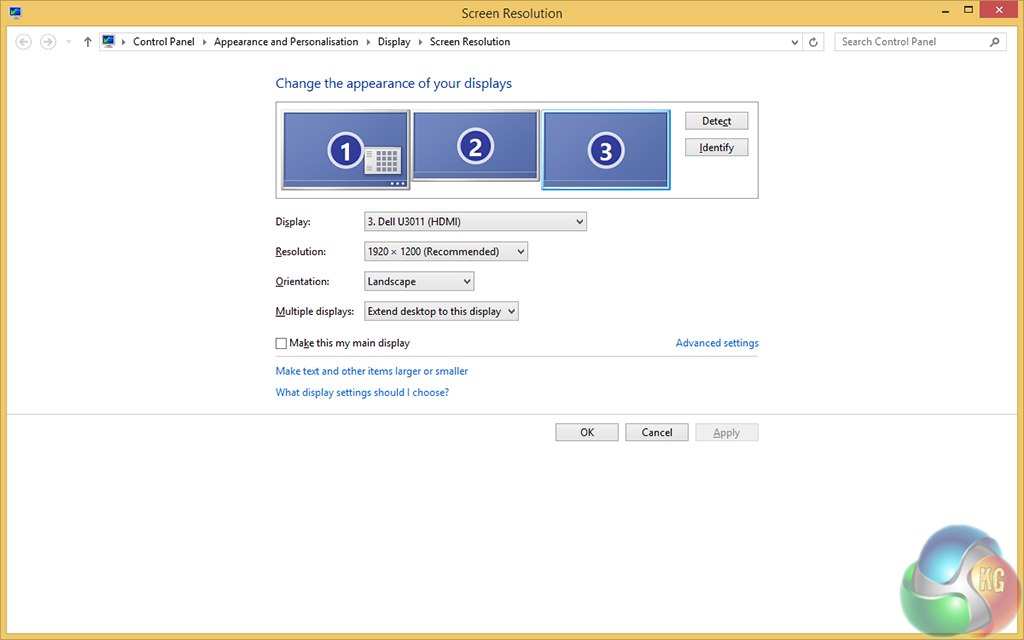Click 'Appearance and Personalisation' breadcrumb

coord(286,42)
